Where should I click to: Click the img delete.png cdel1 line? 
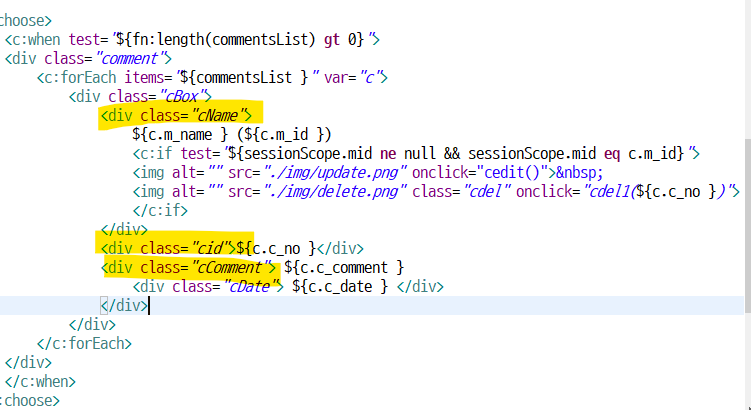tap(436, 192)
